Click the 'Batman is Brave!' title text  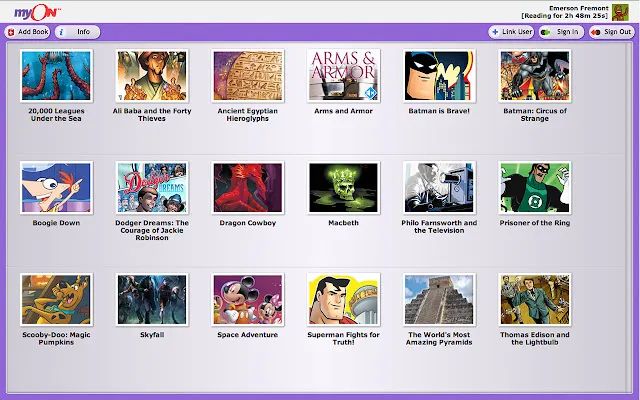tap(439, 111)
